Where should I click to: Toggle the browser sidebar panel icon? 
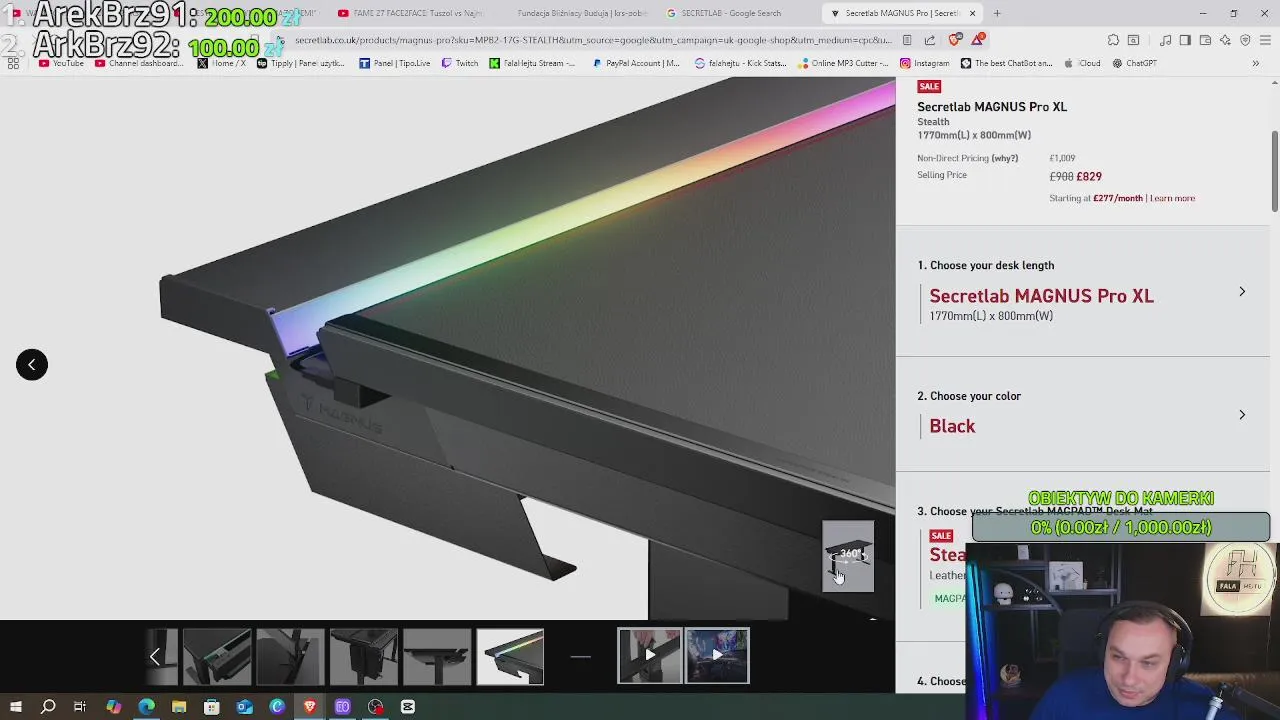click(1185, 40)
